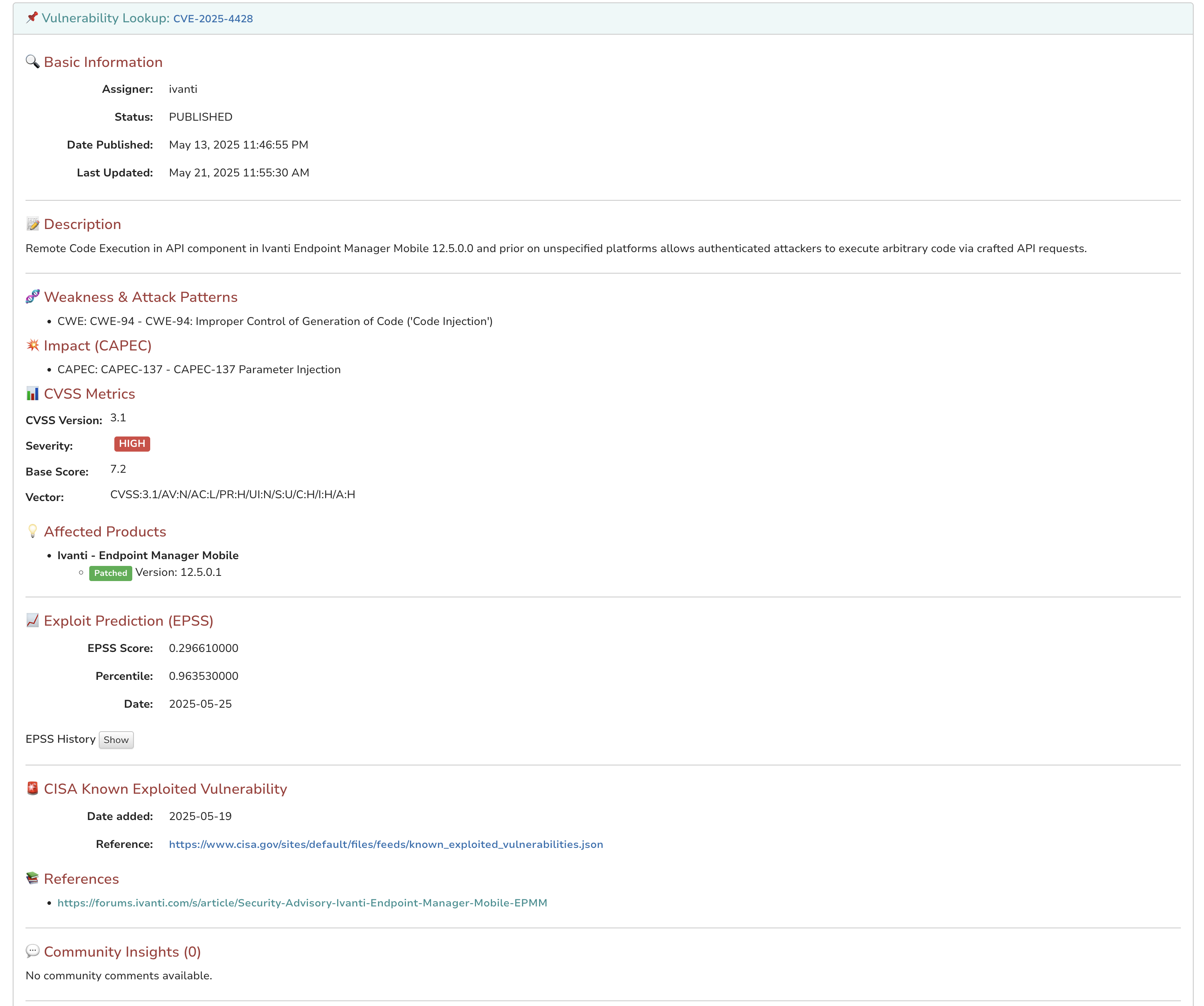Click the magnifying glass Basic Information icon
The width and height of the screenshot is (1204, 1006).
click(33, 62)
